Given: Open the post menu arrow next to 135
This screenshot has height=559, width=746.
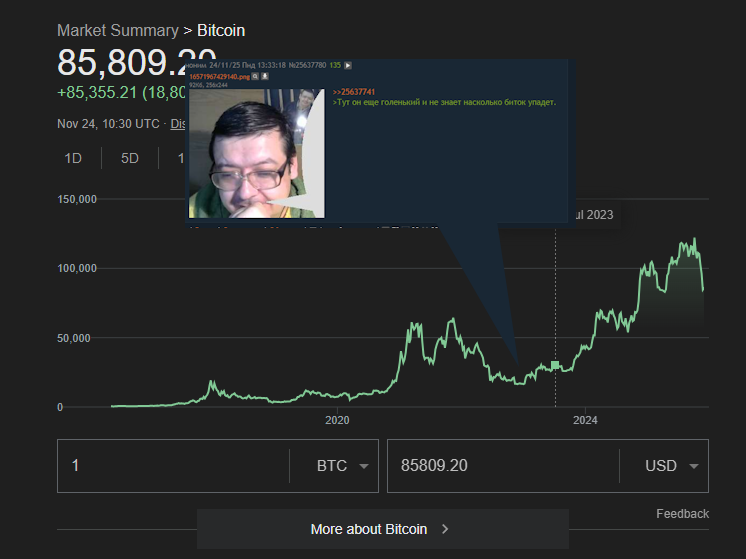Looking at the screenshot, I should [348, 65].
